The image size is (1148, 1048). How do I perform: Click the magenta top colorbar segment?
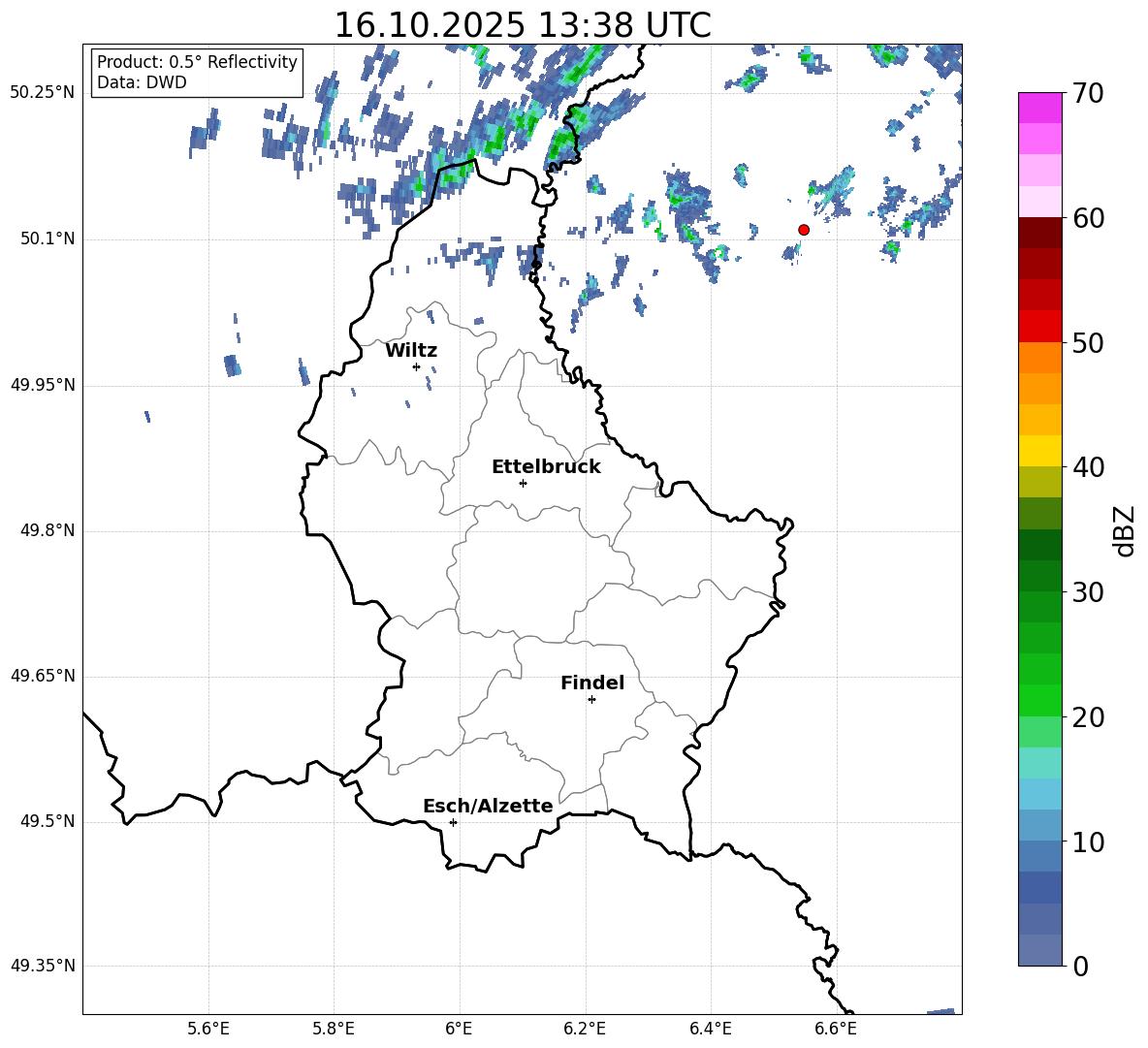tap(1040, 108)
